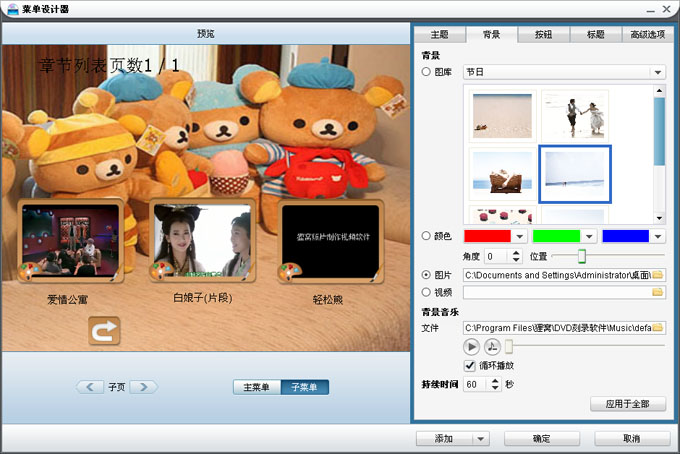This screenshot has width=680, height=454.
Task: Switch to 子菜单 view
Action: 304,387
